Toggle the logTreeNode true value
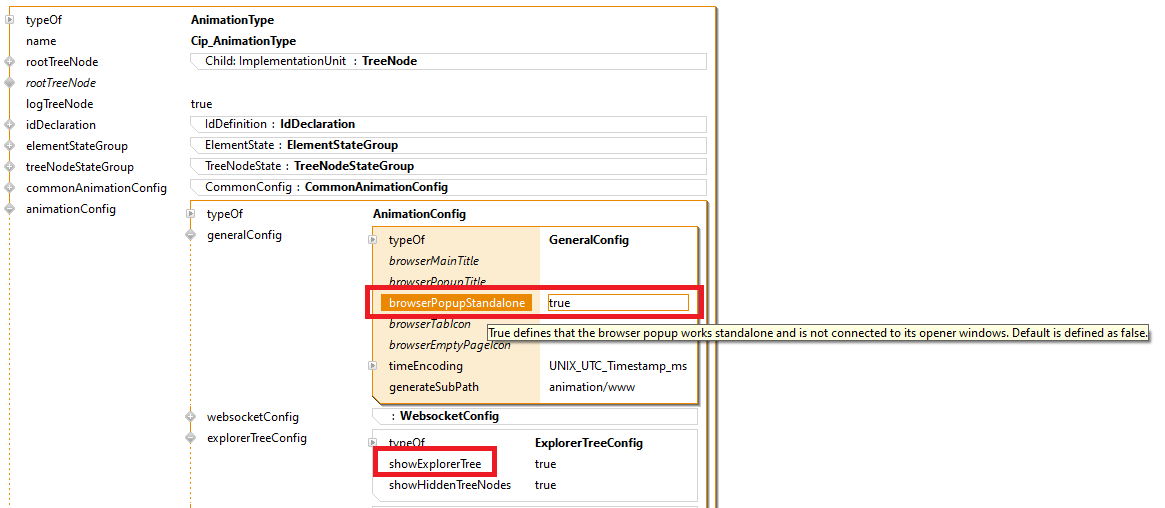This screenshot has width=1165, height=508. (x=201, y=104)
